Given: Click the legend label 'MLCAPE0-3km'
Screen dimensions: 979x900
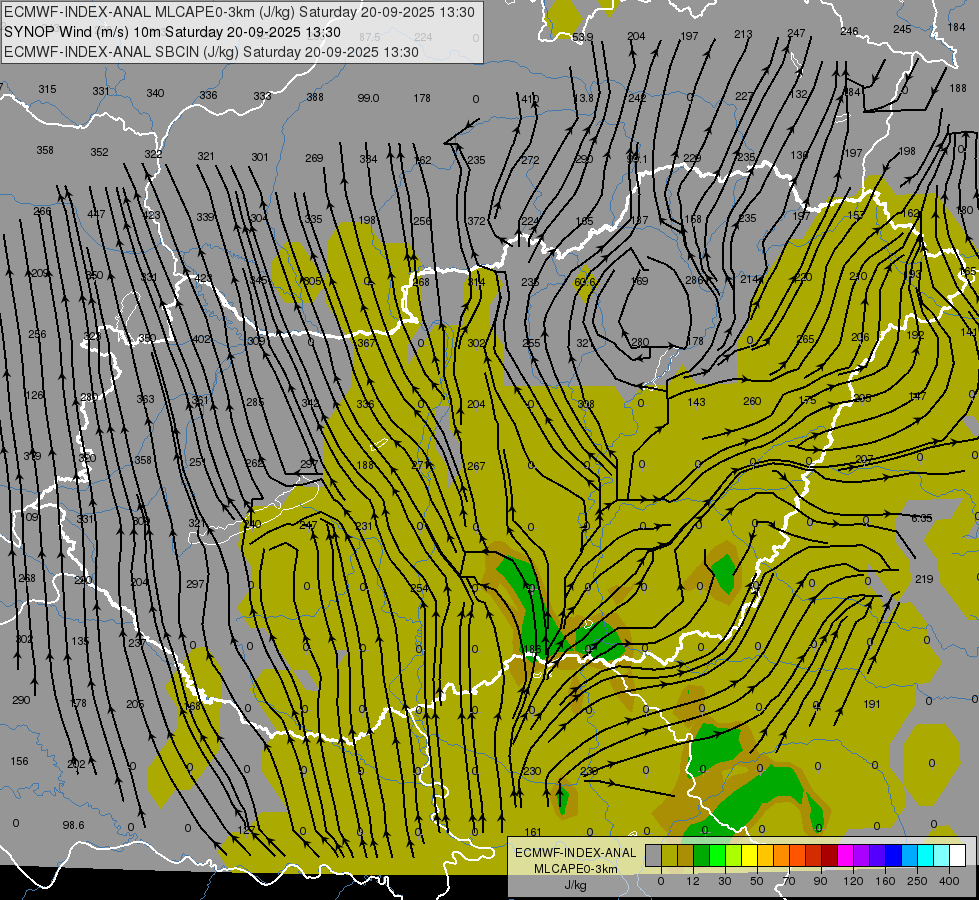Looking at the screenshot, I should click(575, 869).
